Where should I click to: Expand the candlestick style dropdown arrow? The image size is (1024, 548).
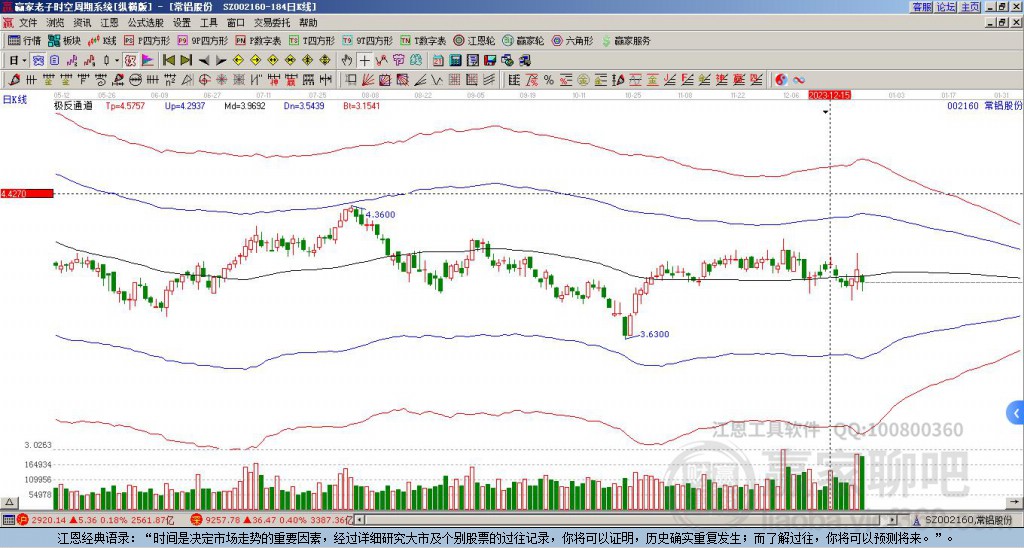(x=117, y=61)
